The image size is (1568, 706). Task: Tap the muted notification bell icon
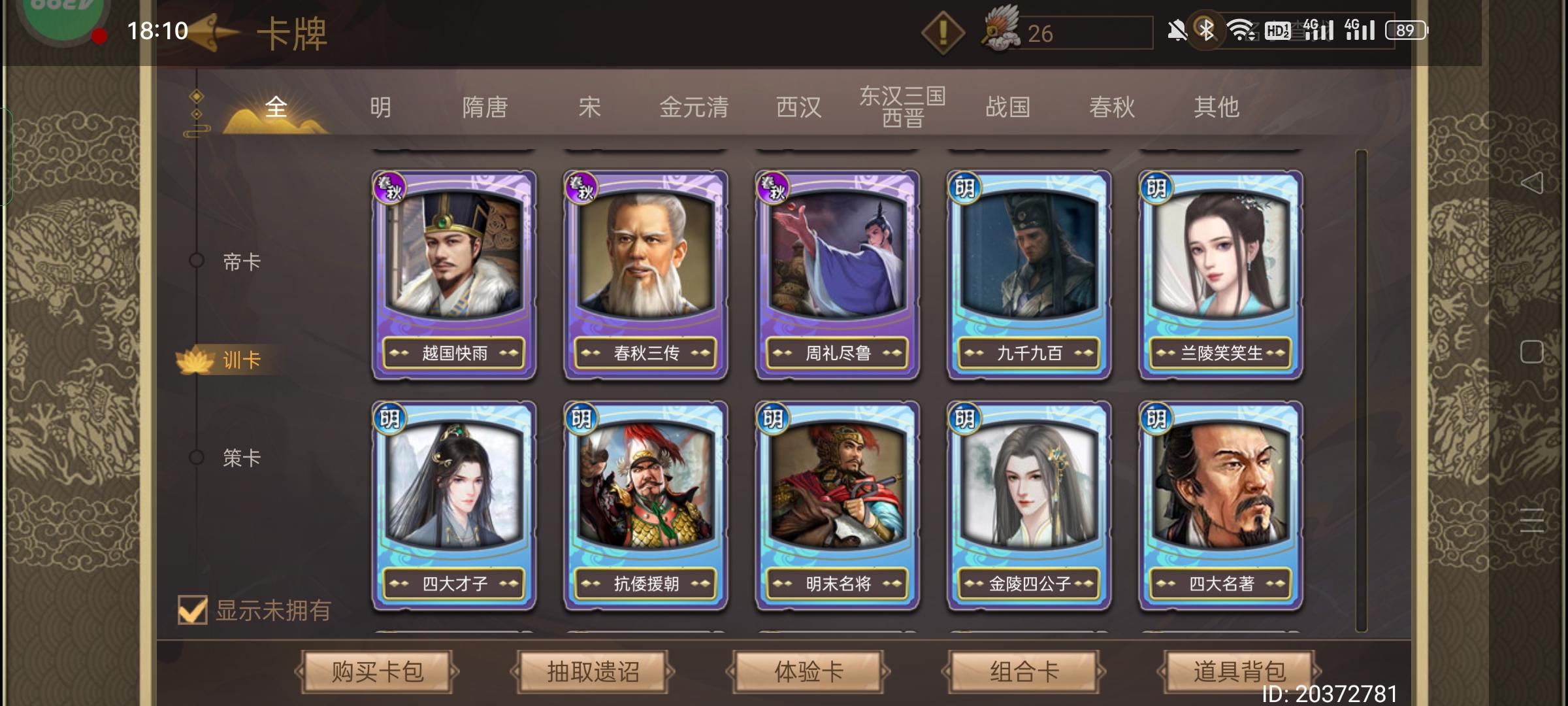click(x=1177, y=30)
